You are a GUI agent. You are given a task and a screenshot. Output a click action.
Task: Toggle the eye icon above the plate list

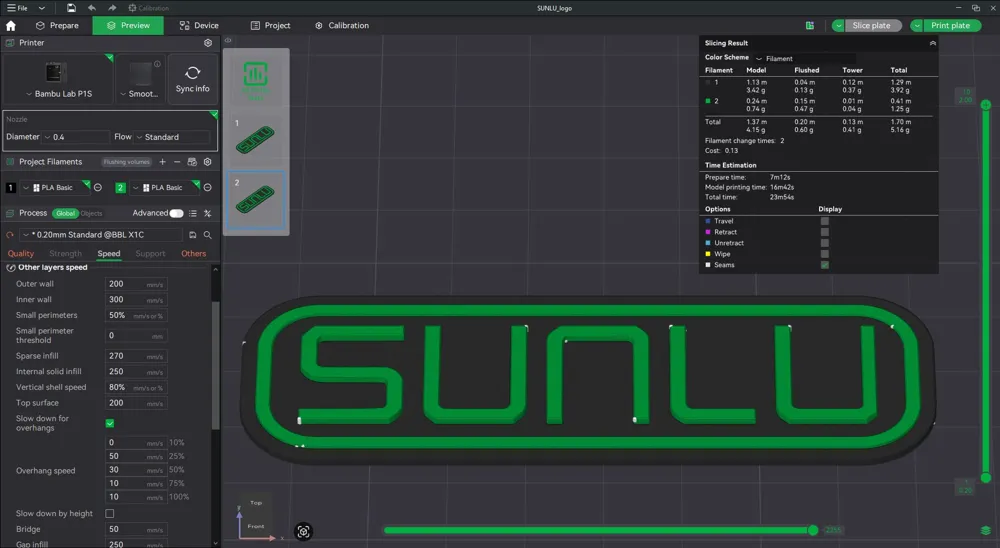(228, 40)
